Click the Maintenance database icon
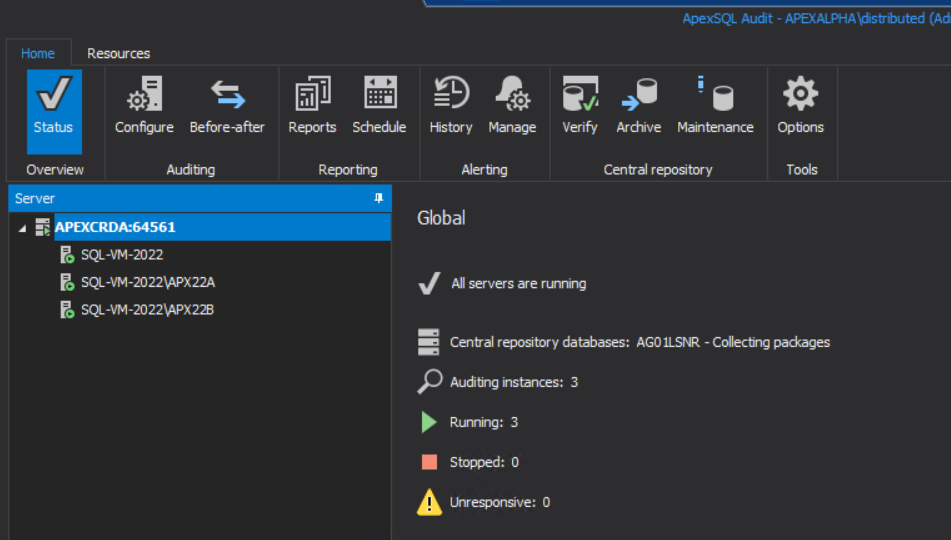The image size is (951, 540). 716,93
